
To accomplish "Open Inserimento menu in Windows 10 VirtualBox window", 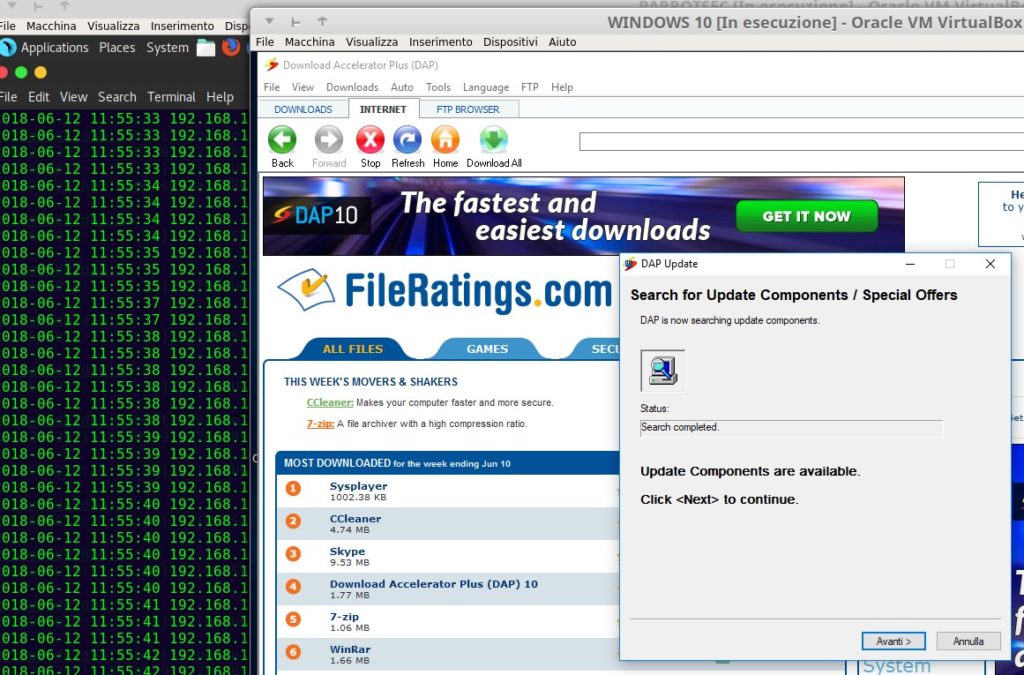I will pyautogui.click(x=440, y=42).
